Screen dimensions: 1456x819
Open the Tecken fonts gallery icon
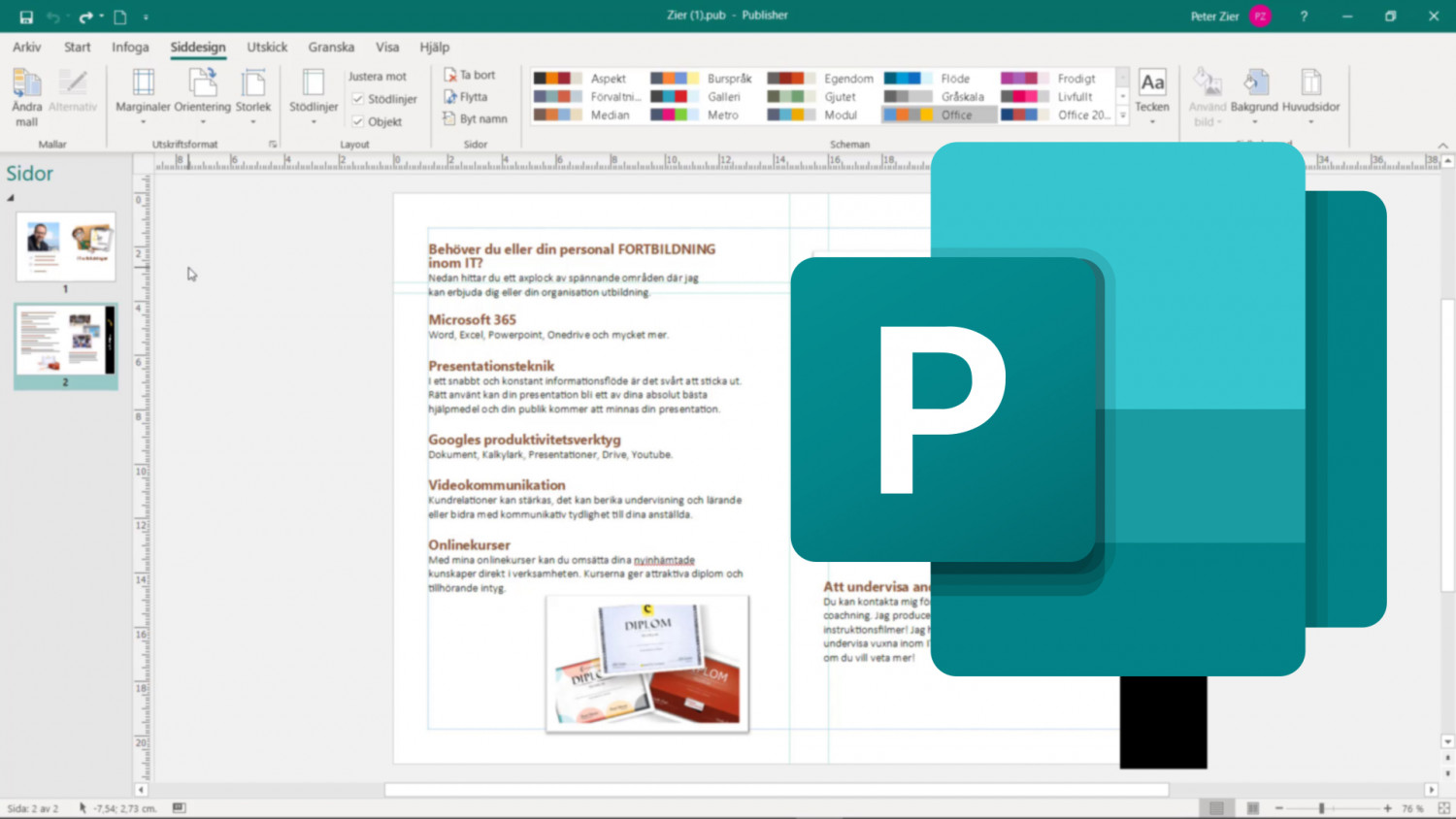1152,82
